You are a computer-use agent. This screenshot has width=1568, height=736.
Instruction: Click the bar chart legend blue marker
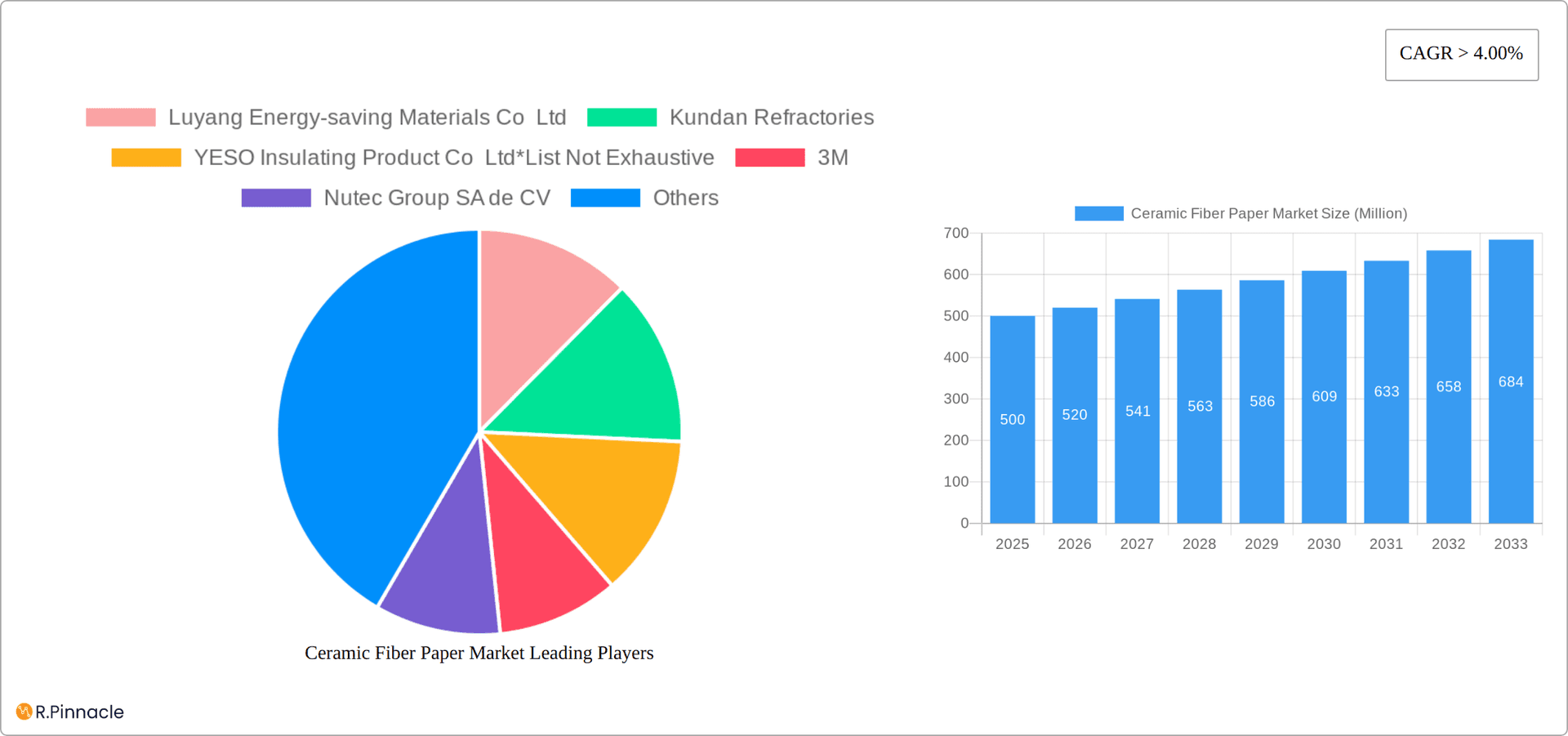click(1098, 212)
